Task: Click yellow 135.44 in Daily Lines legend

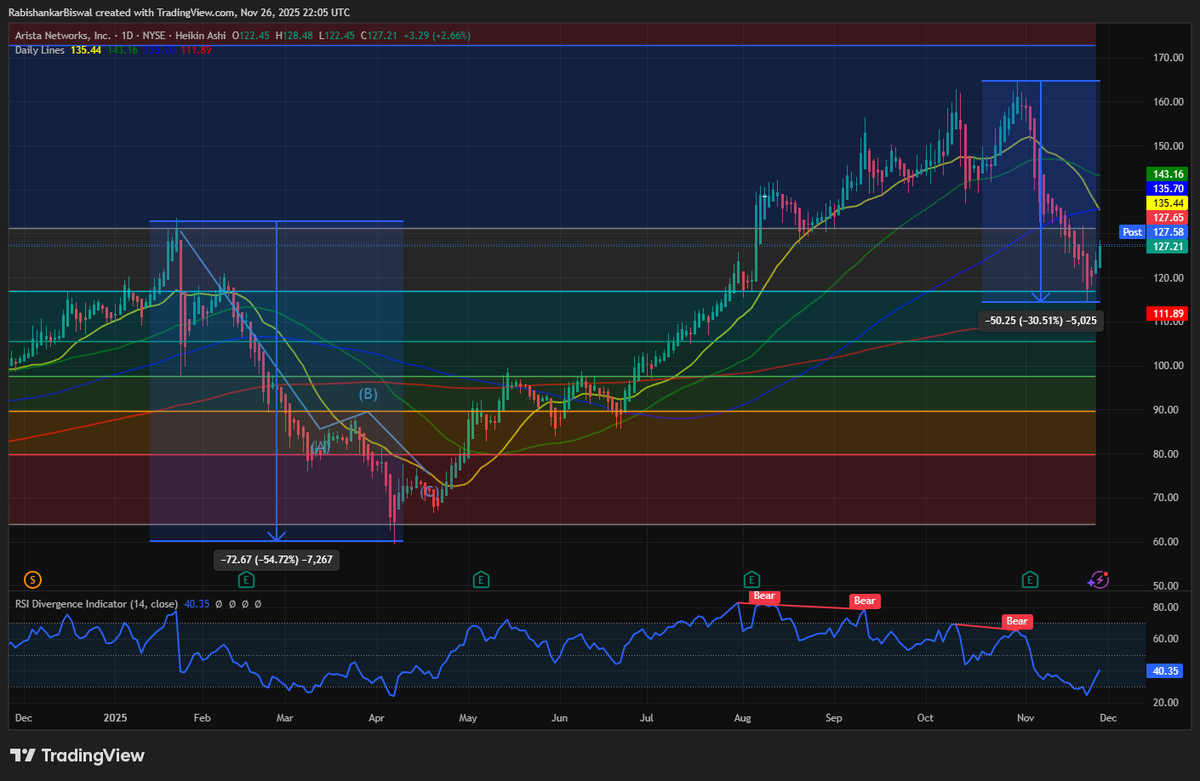Action: click(x=86, y=50)
